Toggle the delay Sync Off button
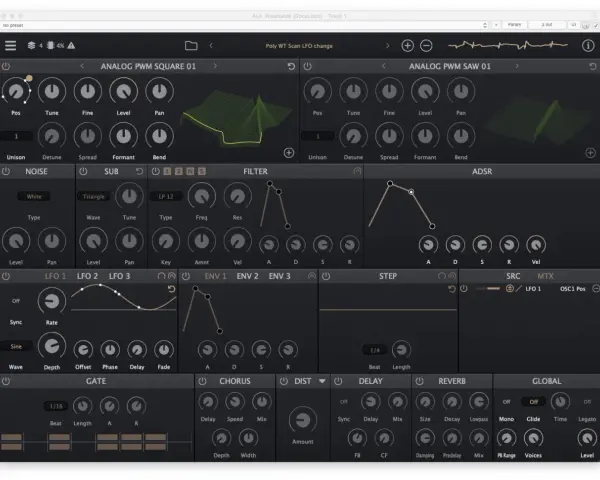Image resolution: width=600 pixels, height=480 pixels. (344, 402)
